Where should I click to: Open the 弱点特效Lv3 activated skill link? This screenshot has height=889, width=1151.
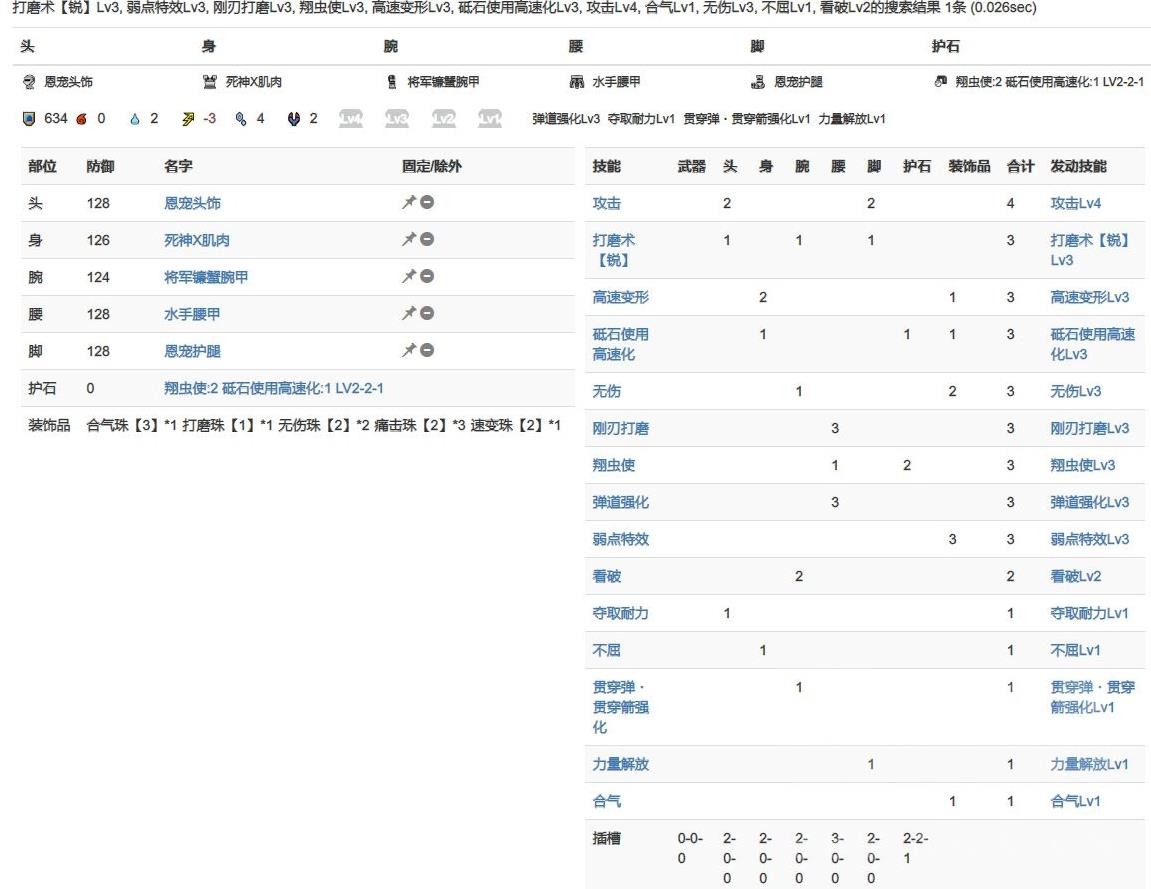[x=1089, y=540]
